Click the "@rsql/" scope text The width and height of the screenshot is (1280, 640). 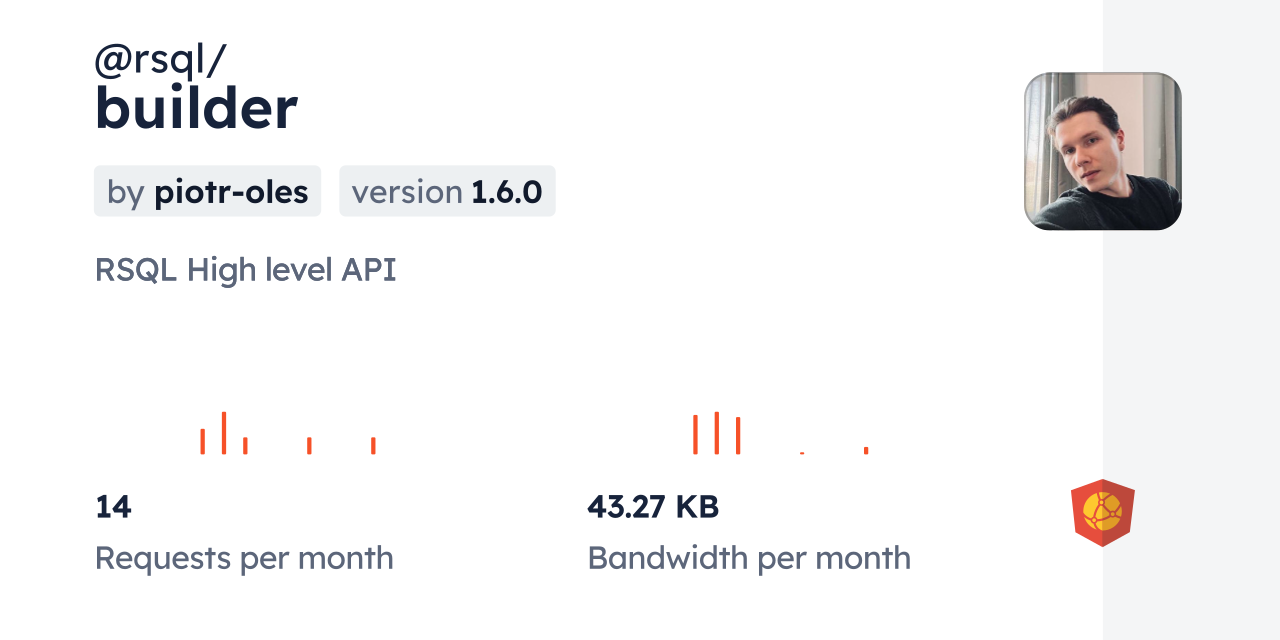[x=160, y=61]
